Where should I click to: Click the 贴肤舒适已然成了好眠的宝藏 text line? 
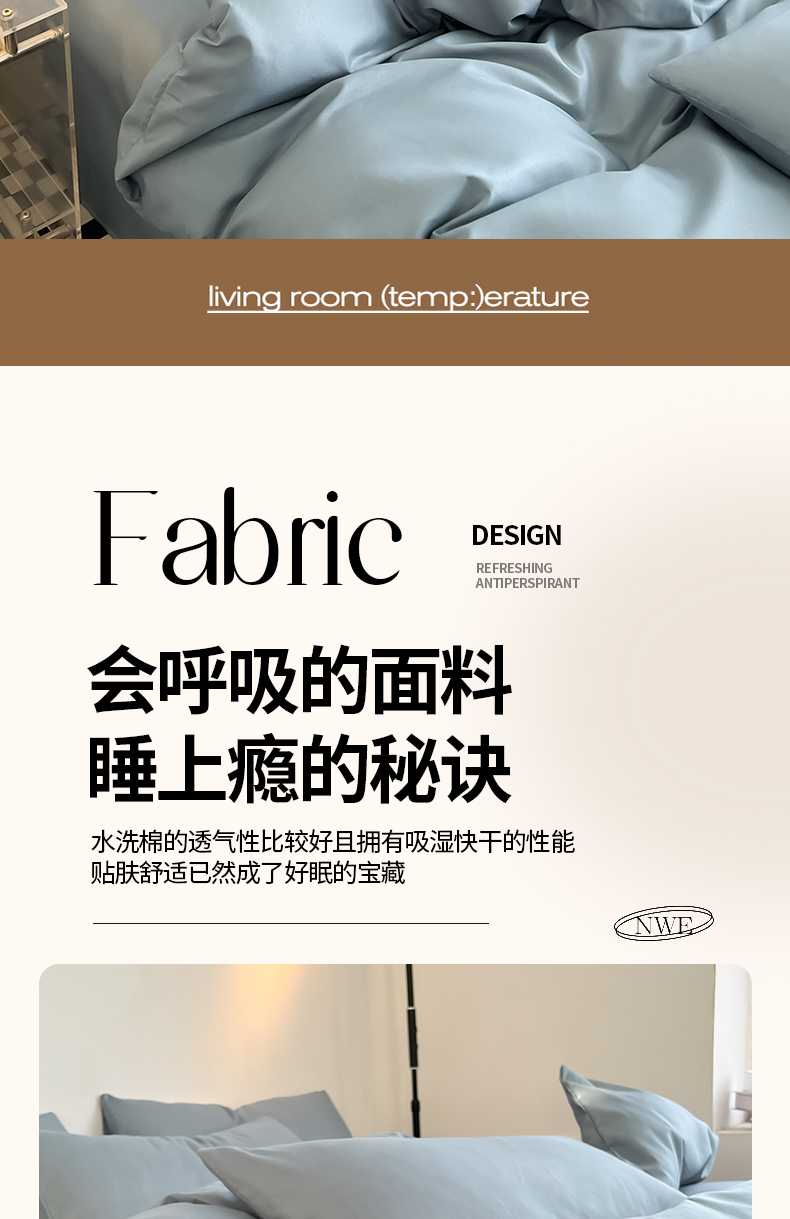(248, 872)
